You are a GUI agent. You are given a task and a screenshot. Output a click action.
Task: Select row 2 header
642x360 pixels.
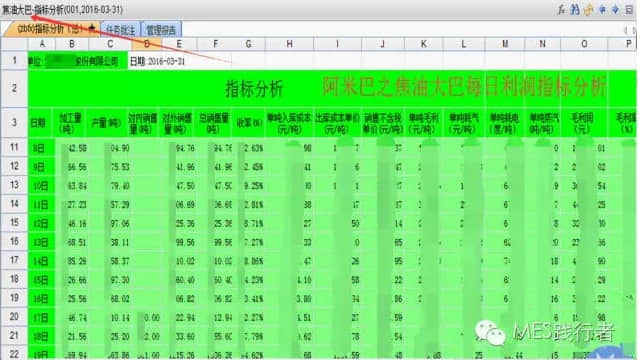14,88
